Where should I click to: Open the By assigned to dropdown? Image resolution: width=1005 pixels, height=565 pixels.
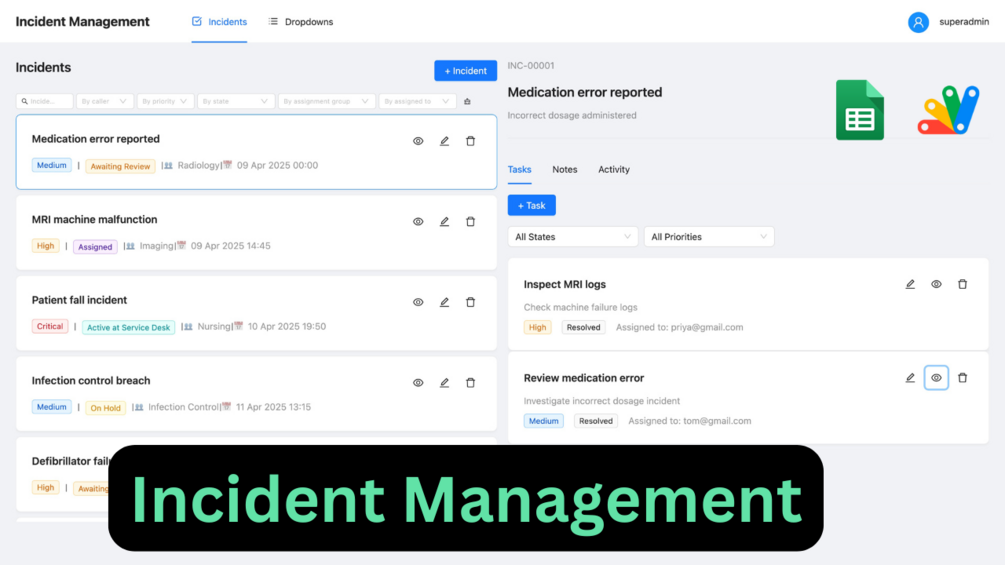tap(417, 101)
